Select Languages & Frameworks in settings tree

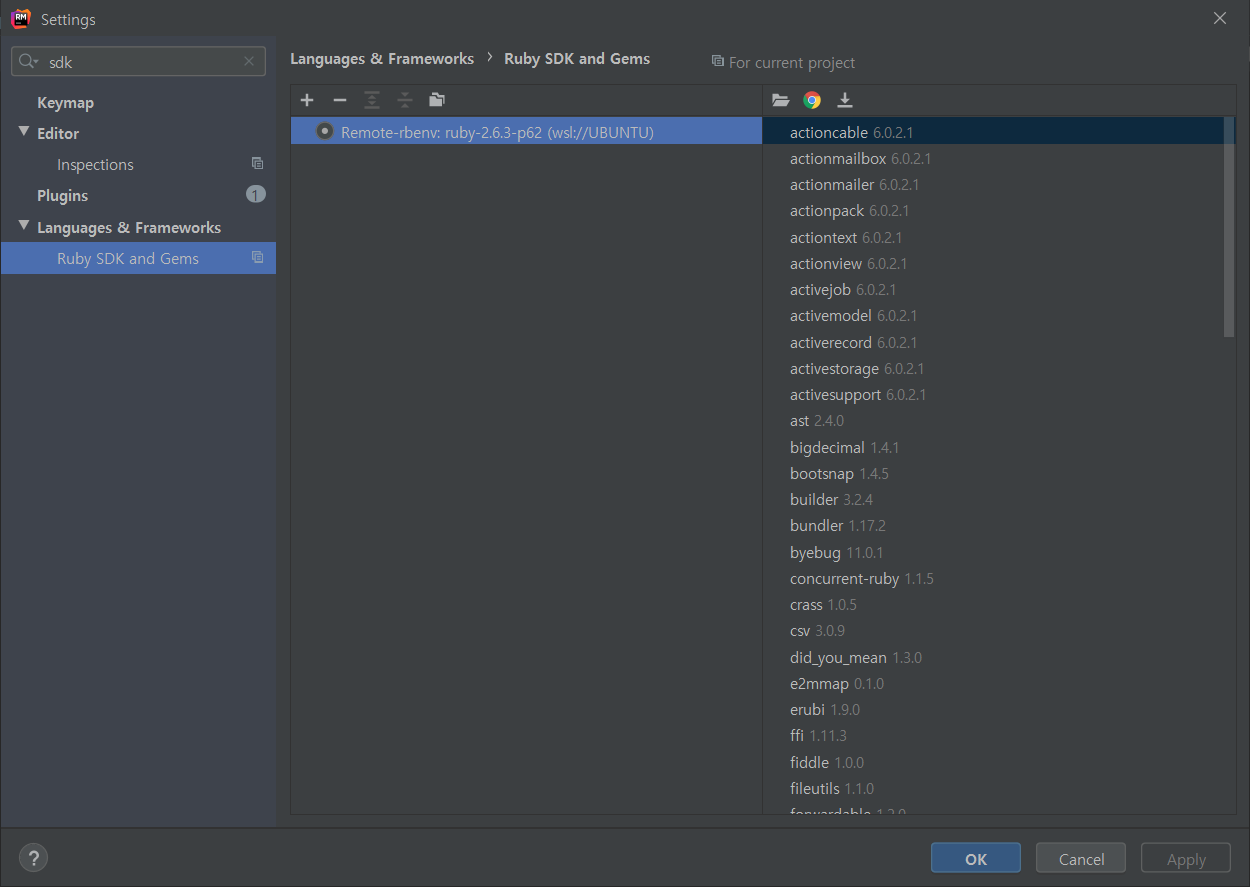pos(129,228)
